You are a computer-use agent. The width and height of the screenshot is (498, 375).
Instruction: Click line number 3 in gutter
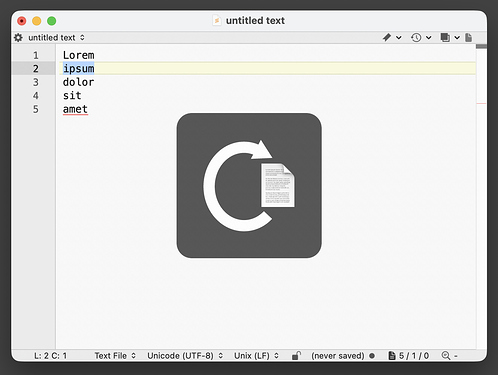point(36,82)
